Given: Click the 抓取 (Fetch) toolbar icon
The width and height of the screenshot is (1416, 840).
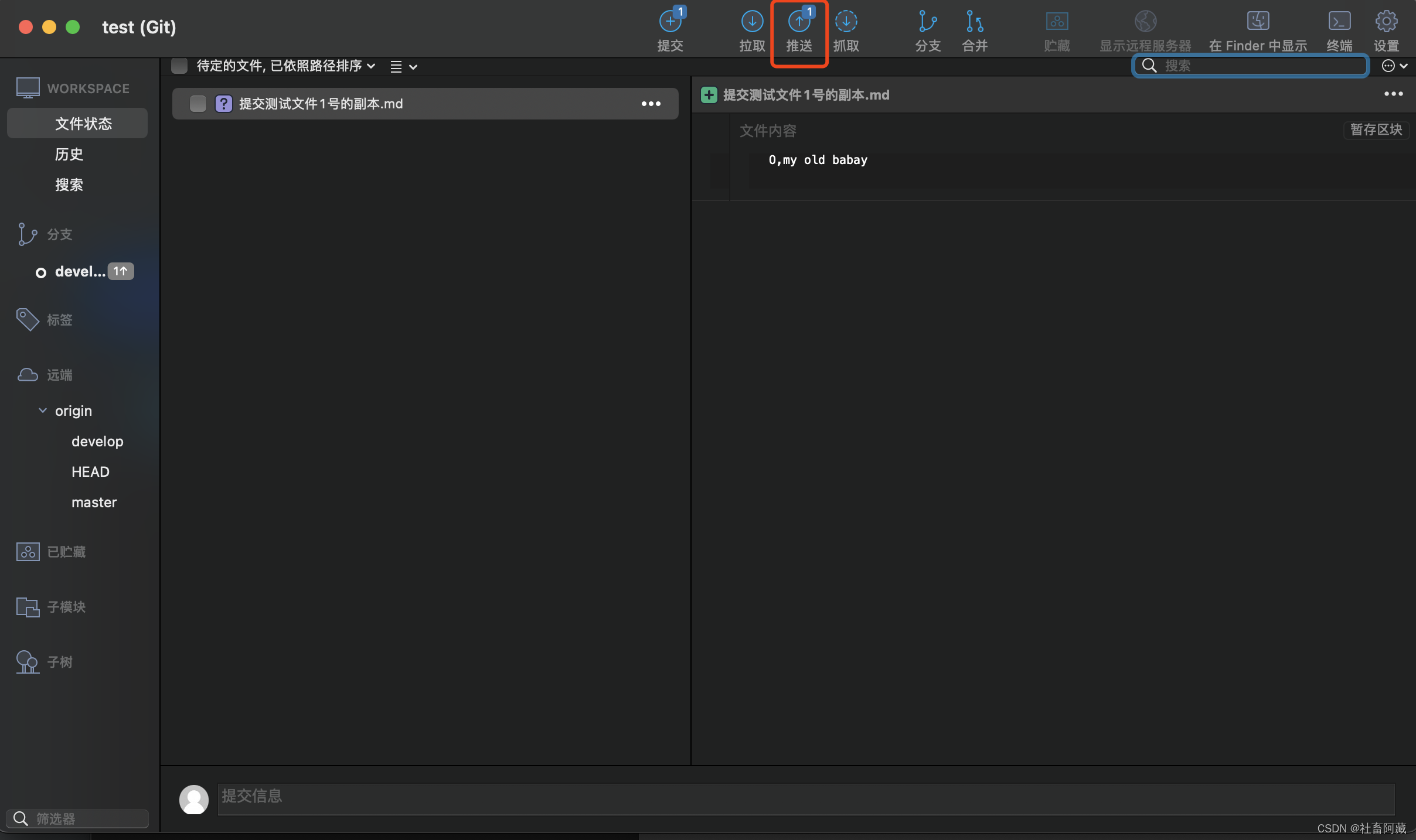Looking at the screenshot, I should (846, 22).
